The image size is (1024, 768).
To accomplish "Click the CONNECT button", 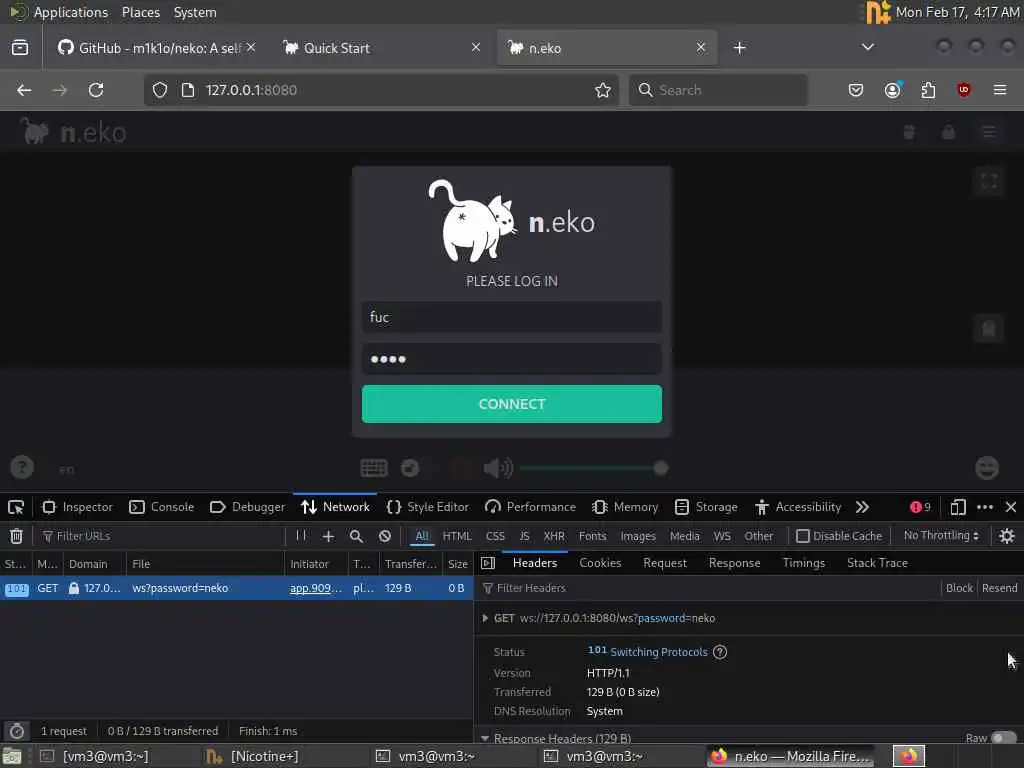I will click(x=511, y=404).
